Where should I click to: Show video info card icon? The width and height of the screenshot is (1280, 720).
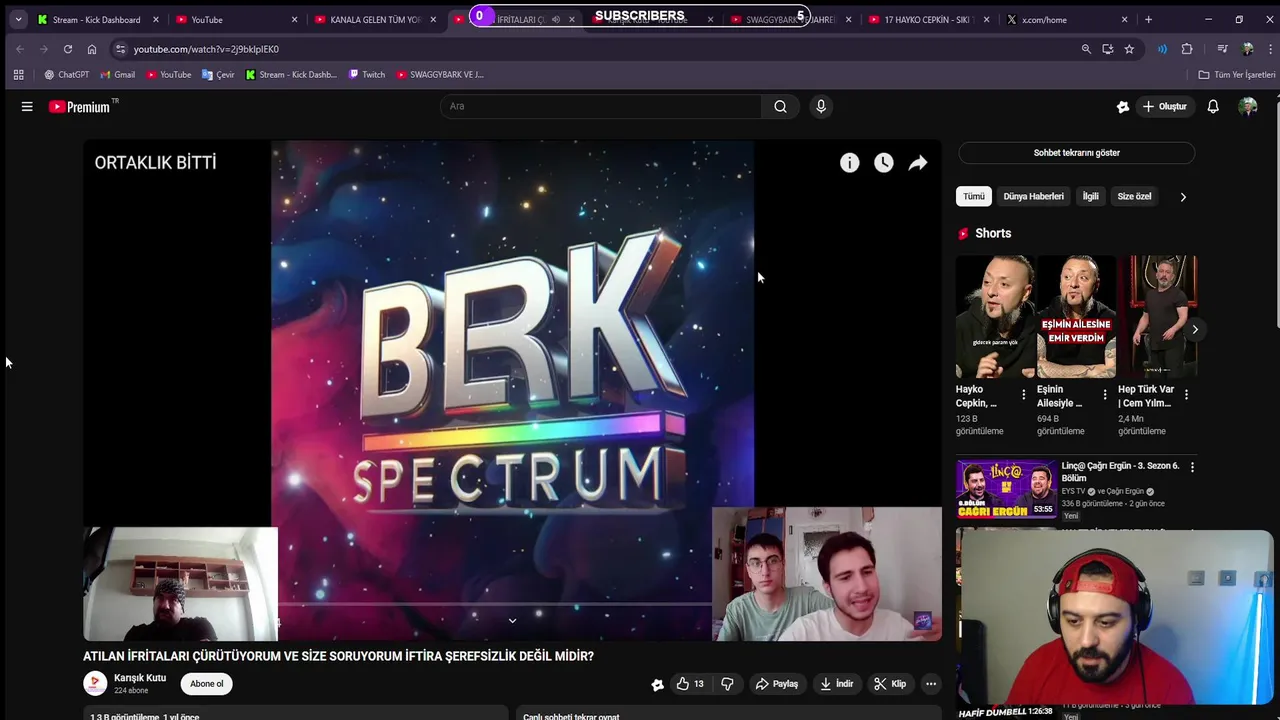click(849, 163)
